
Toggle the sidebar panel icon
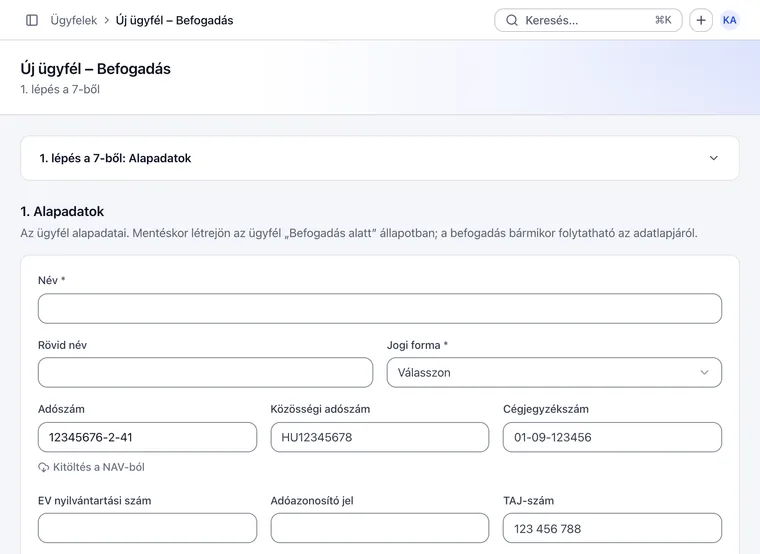point(32,20)
